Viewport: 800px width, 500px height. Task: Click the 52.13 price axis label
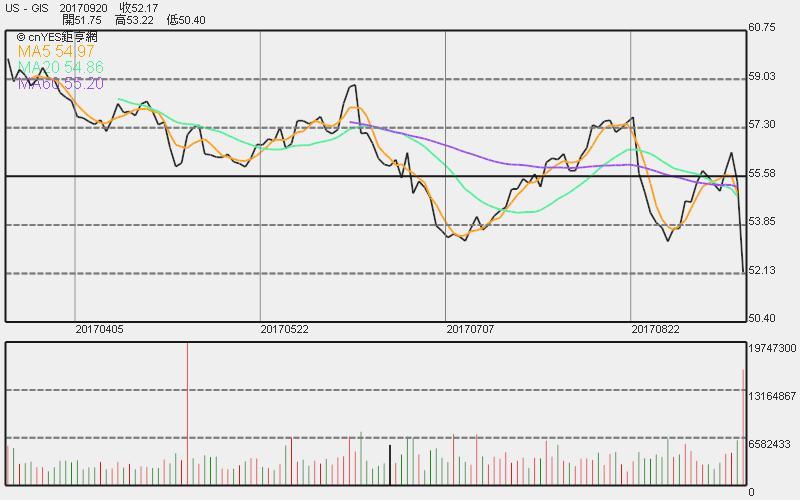click(x=762, y=270)
